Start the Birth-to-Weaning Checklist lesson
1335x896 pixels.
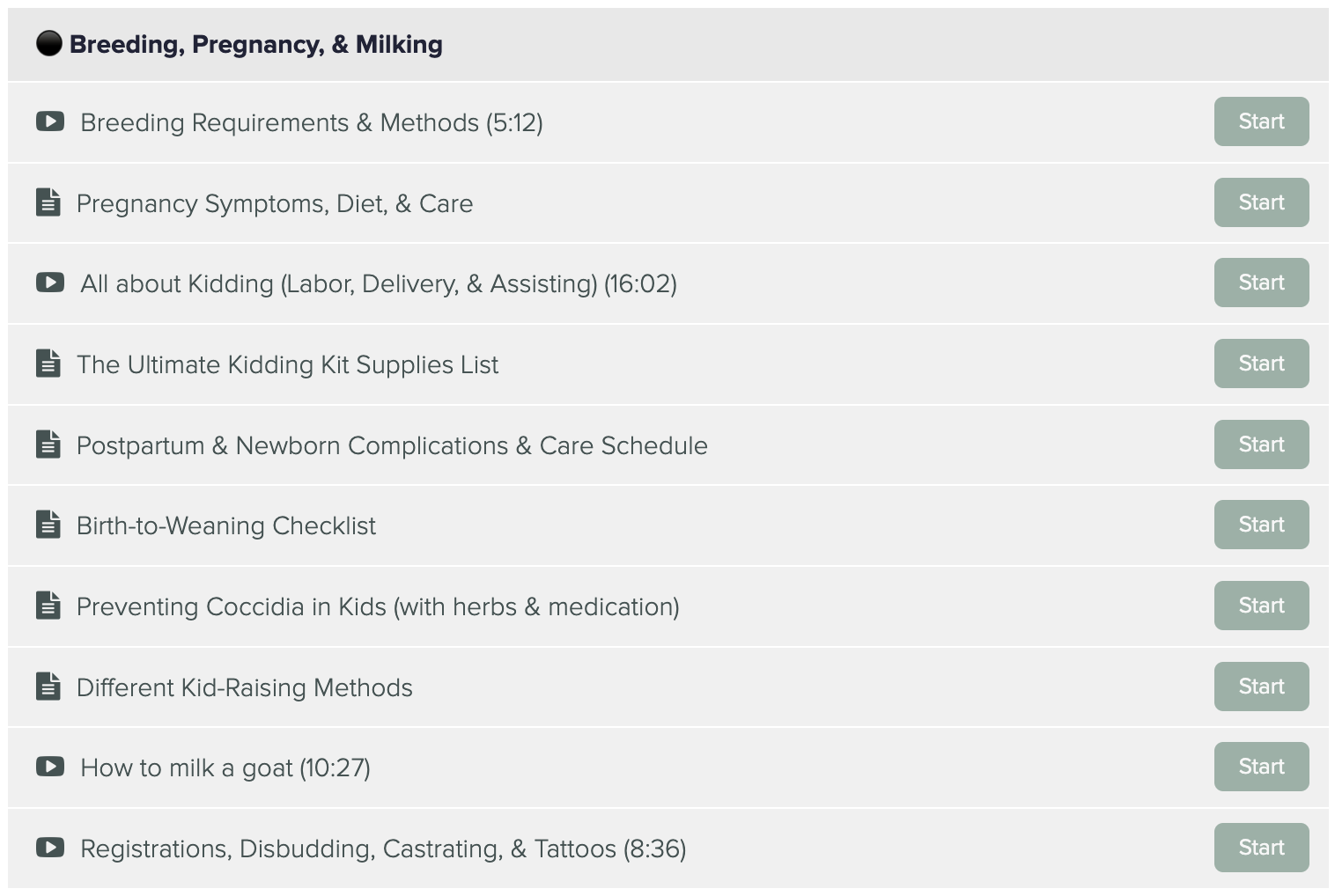pyautogui.click(x=1261, y=525)
